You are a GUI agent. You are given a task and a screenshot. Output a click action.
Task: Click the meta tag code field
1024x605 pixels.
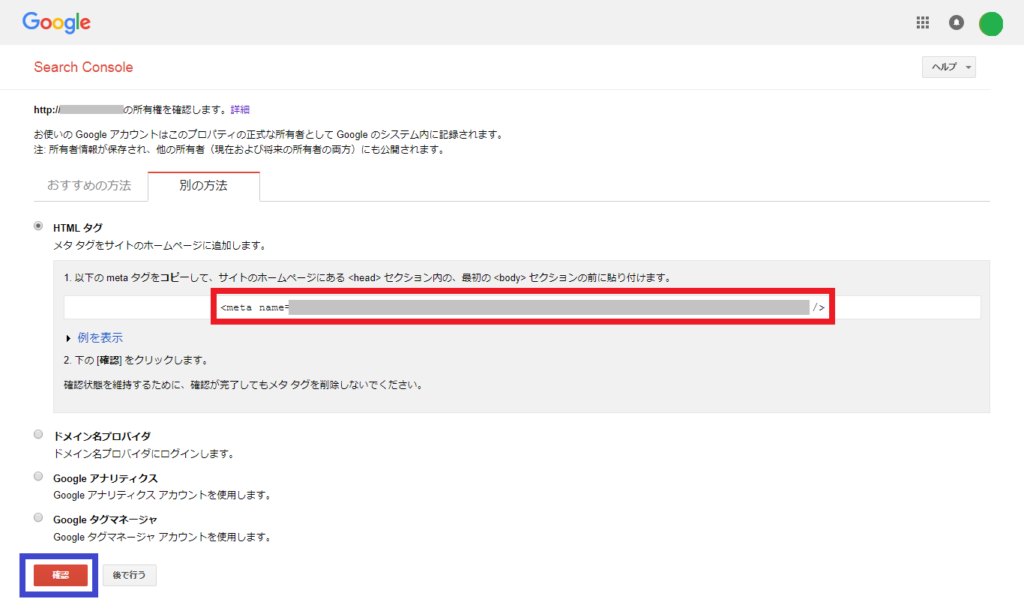point(522,307)
